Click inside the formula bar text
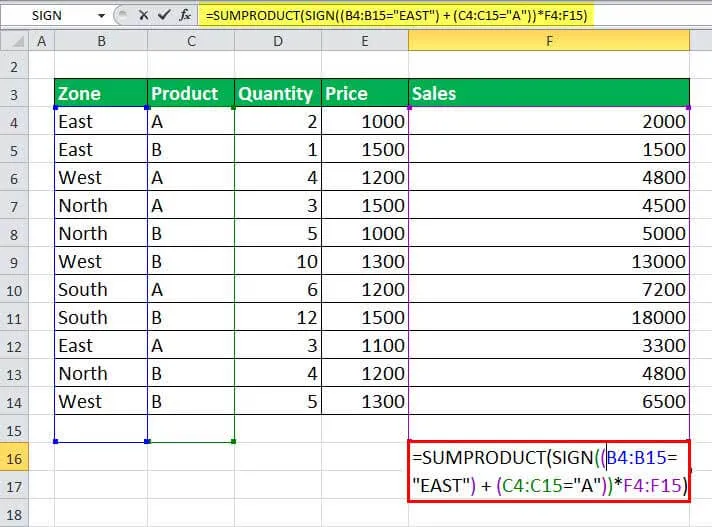Viewport: 712px width, 527px height. pos(396,15)
